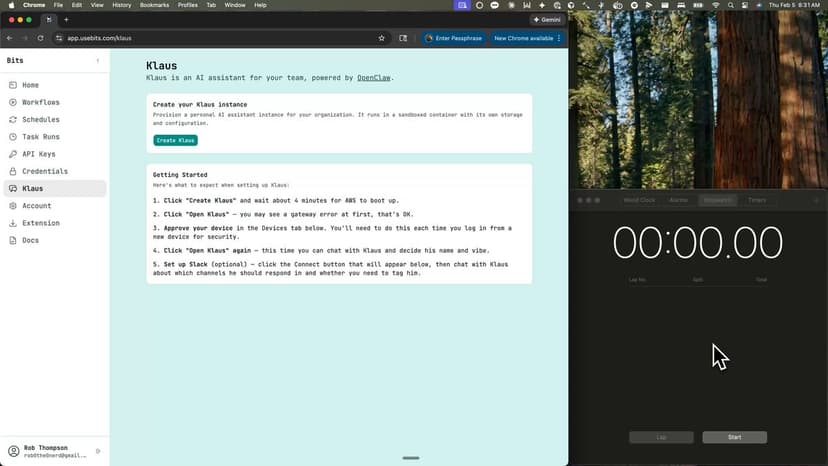The height and width of the screenshot is (466, 828).
Task: Open the Window menu
Action: (235, 5)
